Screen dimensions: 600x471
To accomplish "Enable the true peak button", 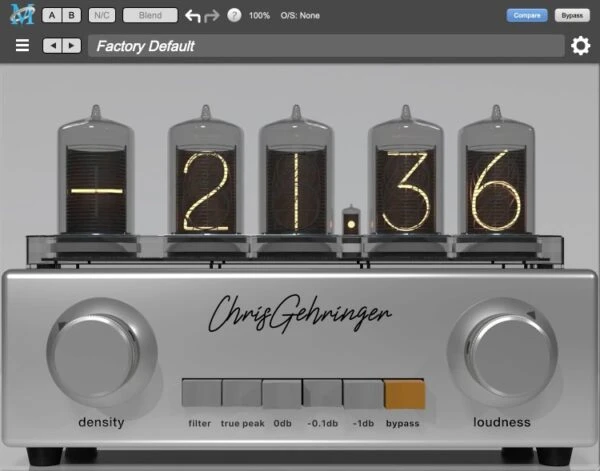I will point(241,395).
